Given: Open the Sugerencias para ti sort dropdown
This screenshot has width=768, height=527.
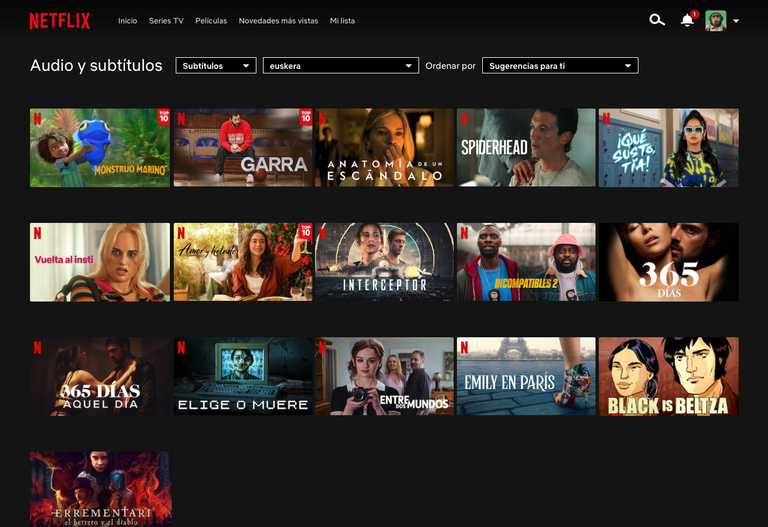Looking at the screenshot, I should (560, 66).
